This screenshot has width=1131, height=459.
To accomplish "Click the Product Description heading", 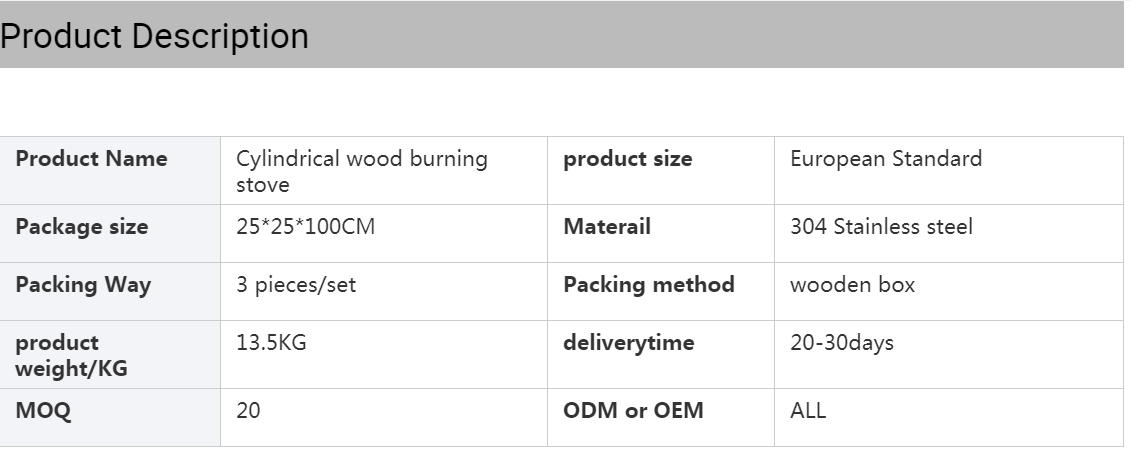I will coord(154,36).
